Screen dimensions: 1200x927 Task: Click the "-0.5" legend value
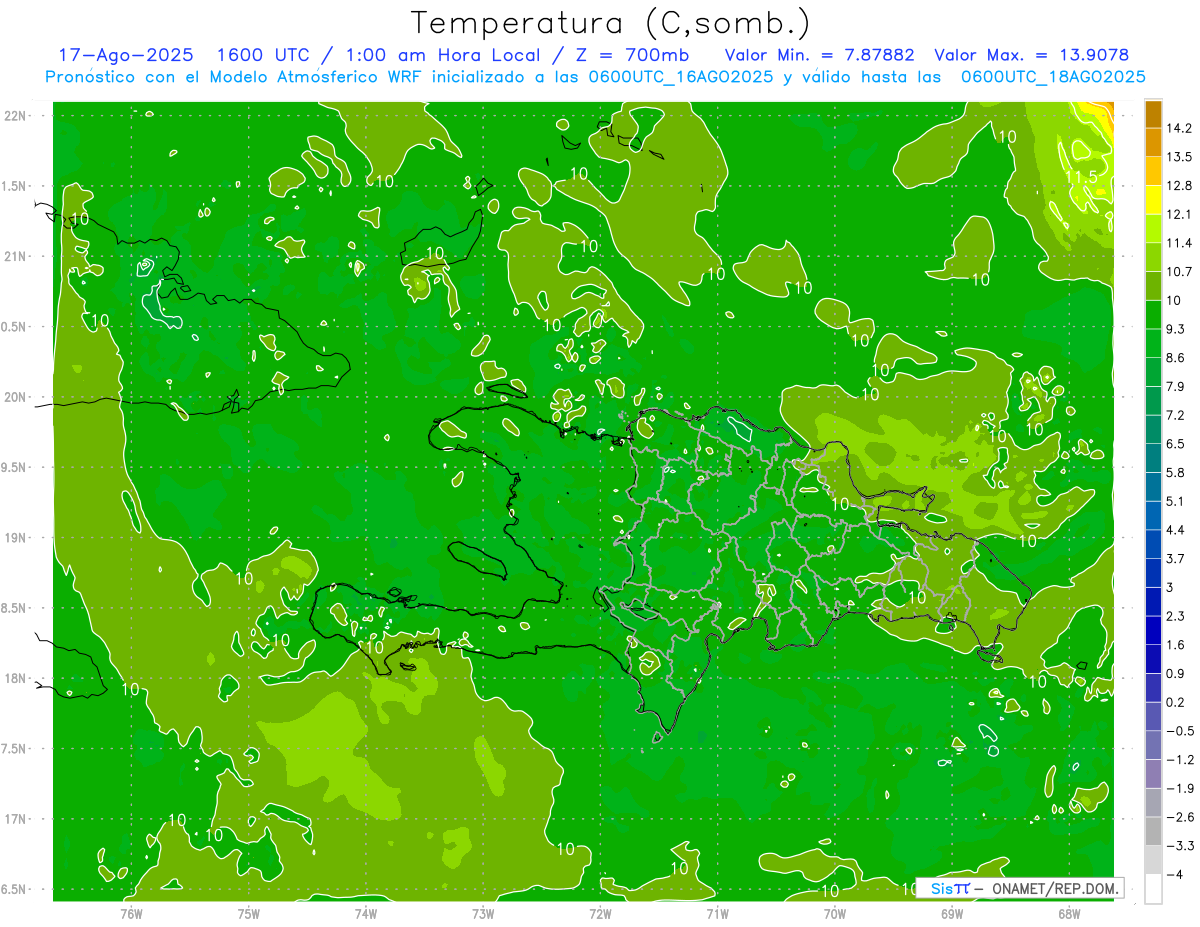tap(1180, 731)
